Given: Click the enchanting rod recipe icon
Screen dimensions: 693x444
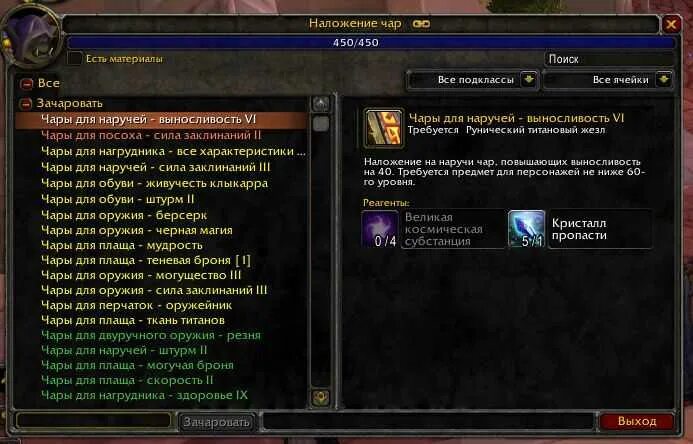Looking at the screenshot, I should (383, 128).
